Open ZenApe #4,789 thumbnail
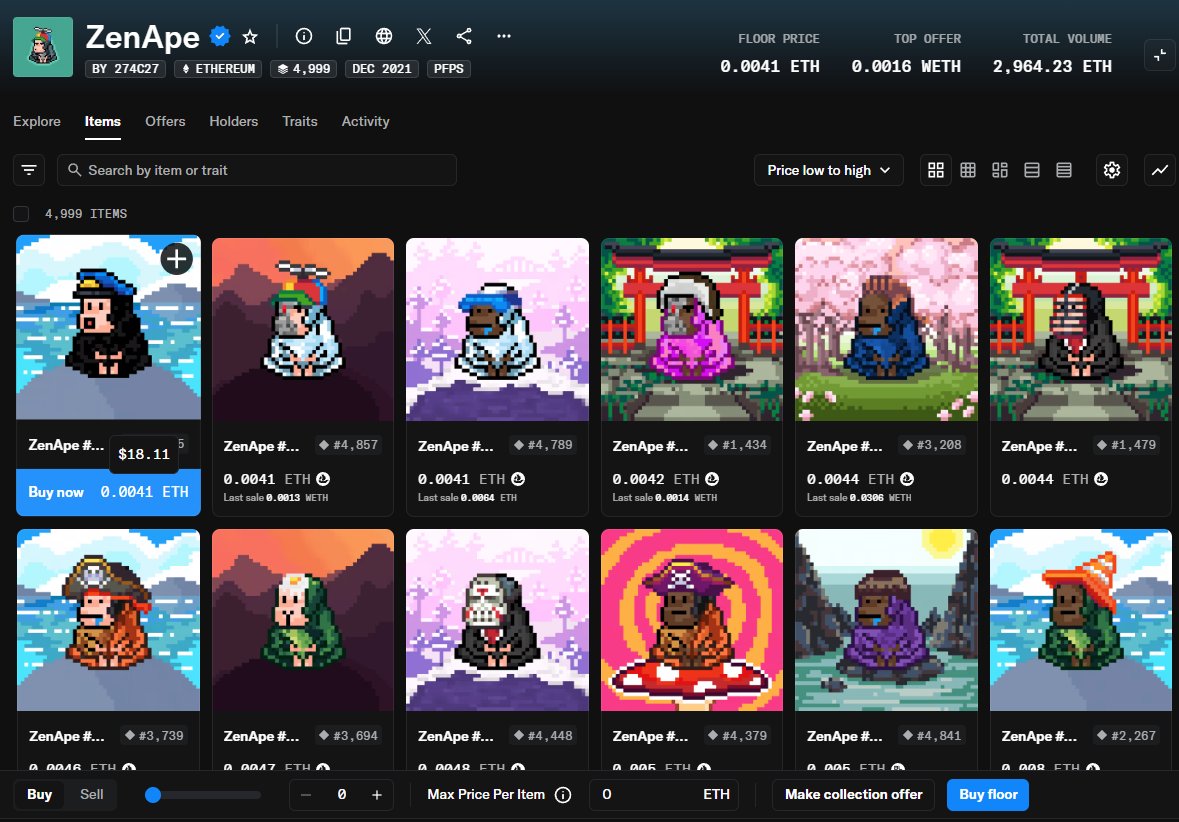 (x=497, y=329)
